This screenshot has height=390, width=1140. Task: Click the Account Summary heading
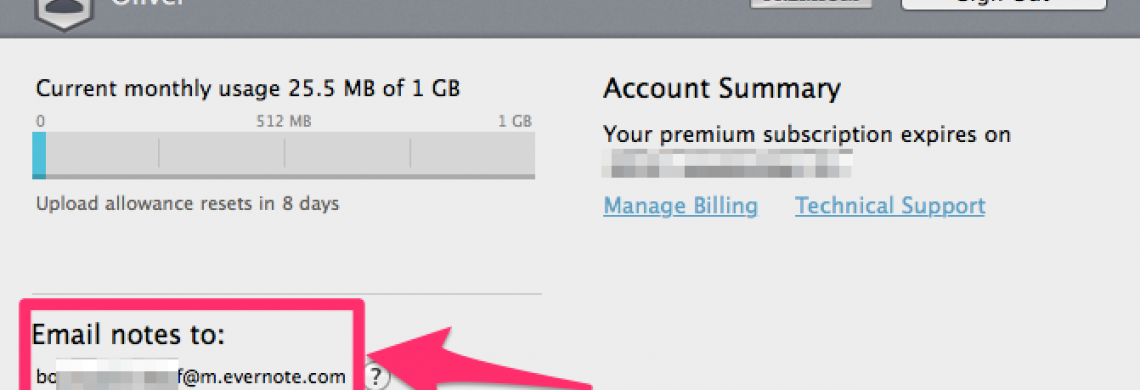point(722,89)
